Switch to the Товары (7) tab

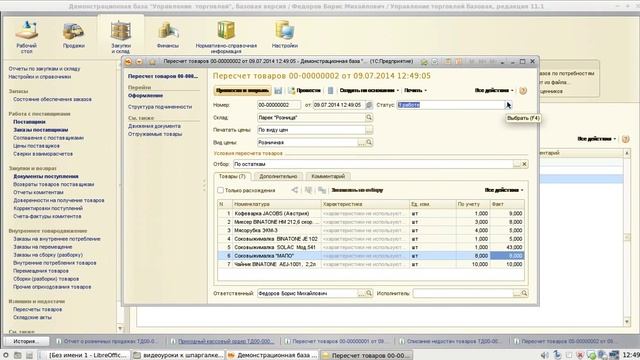tap(232, 176)
